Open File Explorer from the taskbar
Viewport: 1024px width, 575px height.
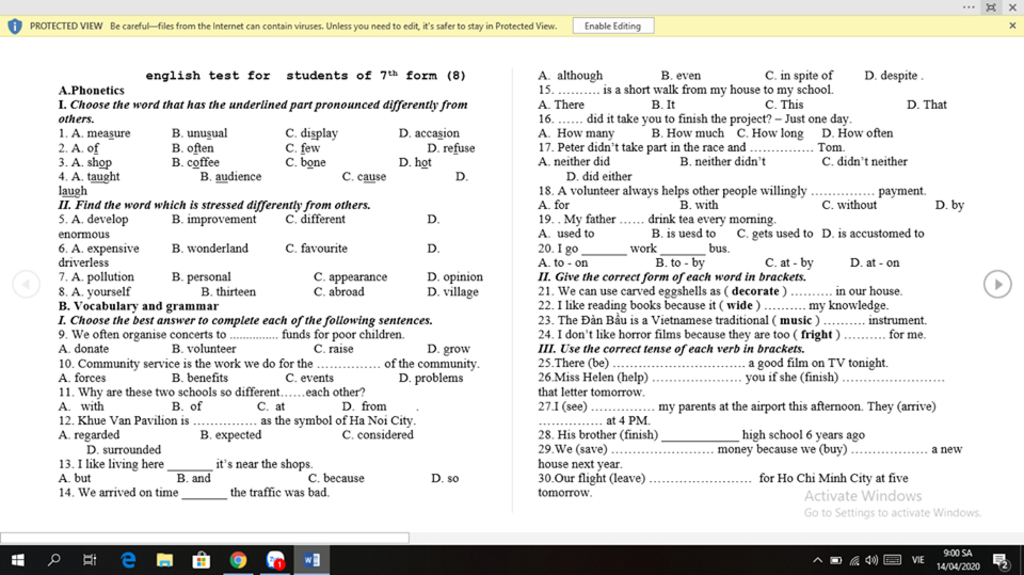click(165, 560)
